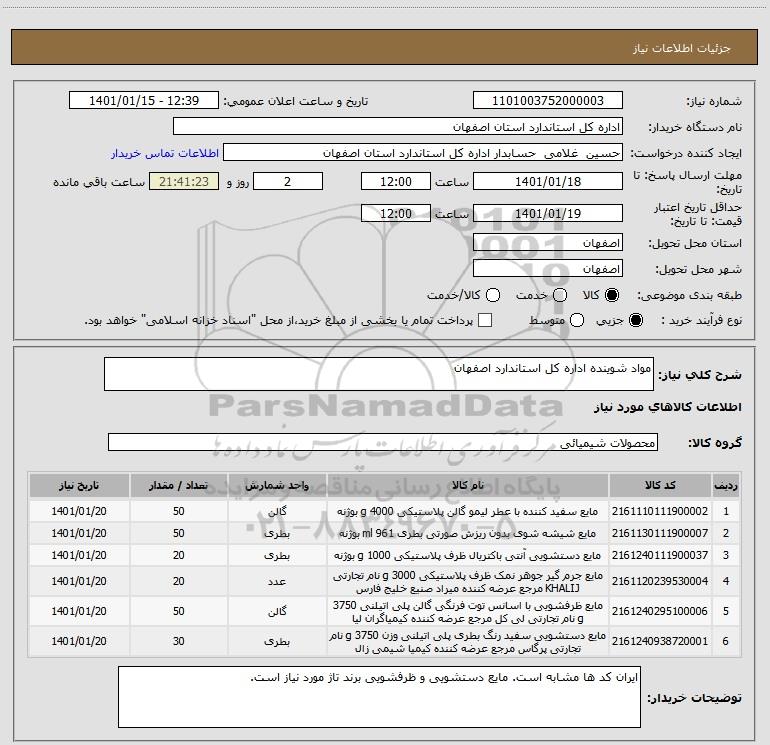Select the کالا/خدمت radio button

493,295
